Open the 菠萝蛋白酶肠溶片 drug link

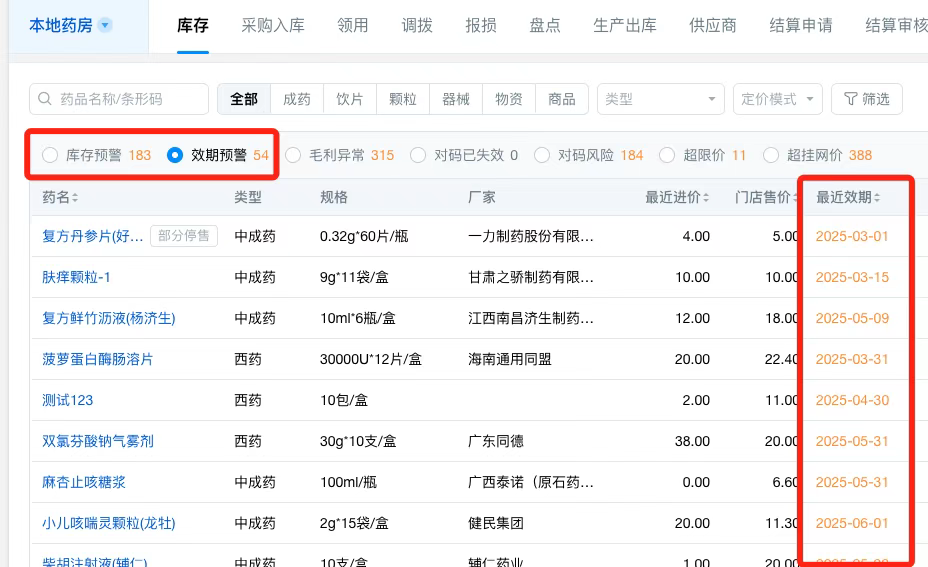97,359
